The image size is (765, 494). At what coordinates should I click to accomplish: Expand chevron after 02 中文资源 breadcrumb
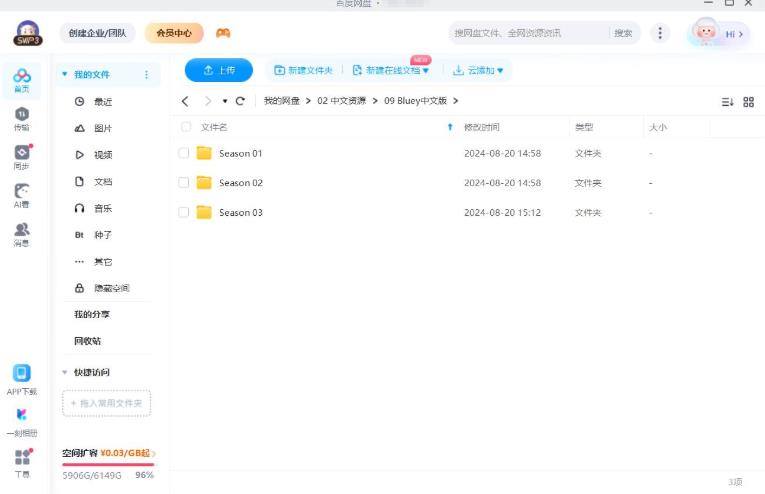(x=375, y=101)
